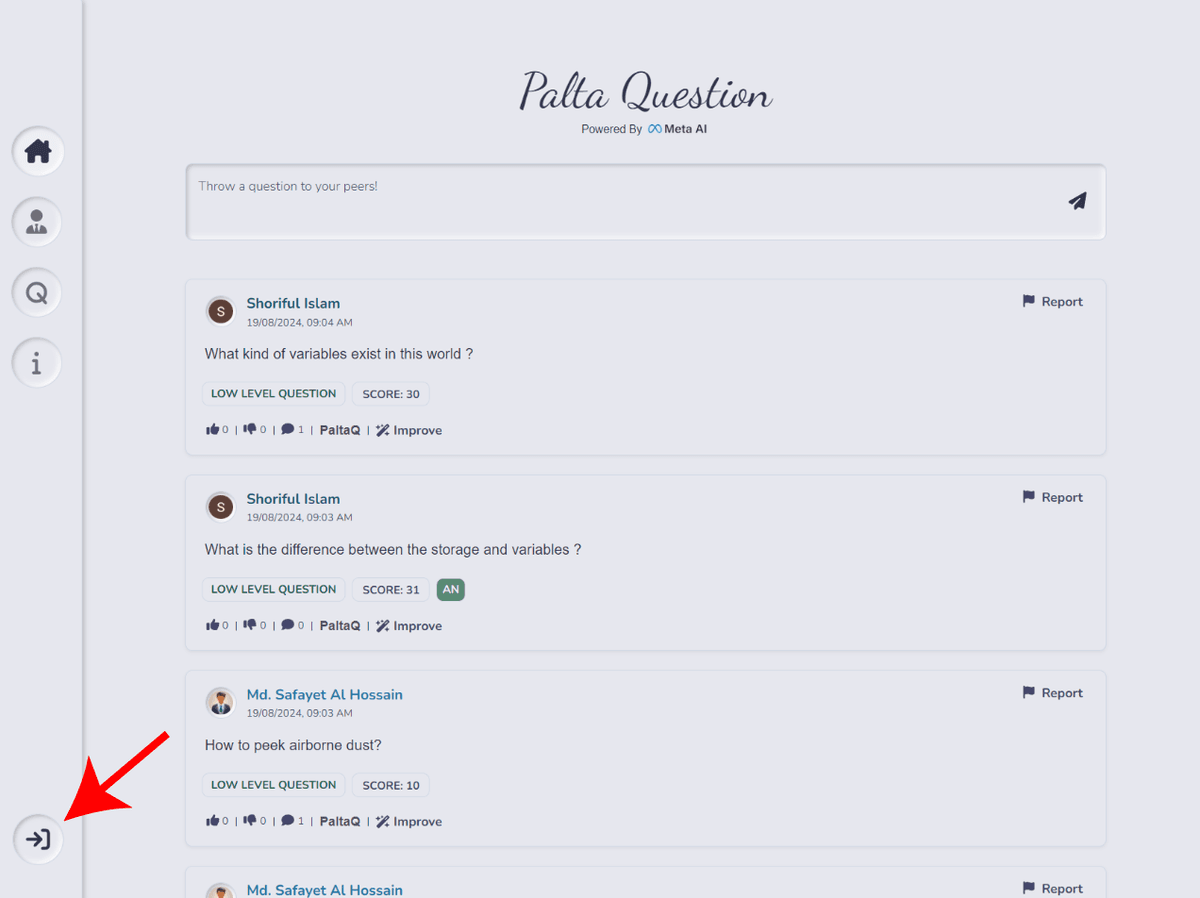1200x898 pixels.
Task: Improve the 'How to peek airborne dust?' question
Action: [x=409, y=822]
